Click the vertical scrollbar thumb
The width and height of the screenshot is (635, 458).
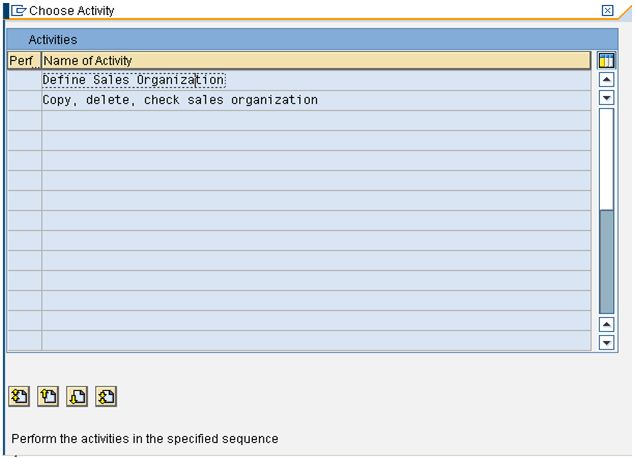click(x=606, y=260)
